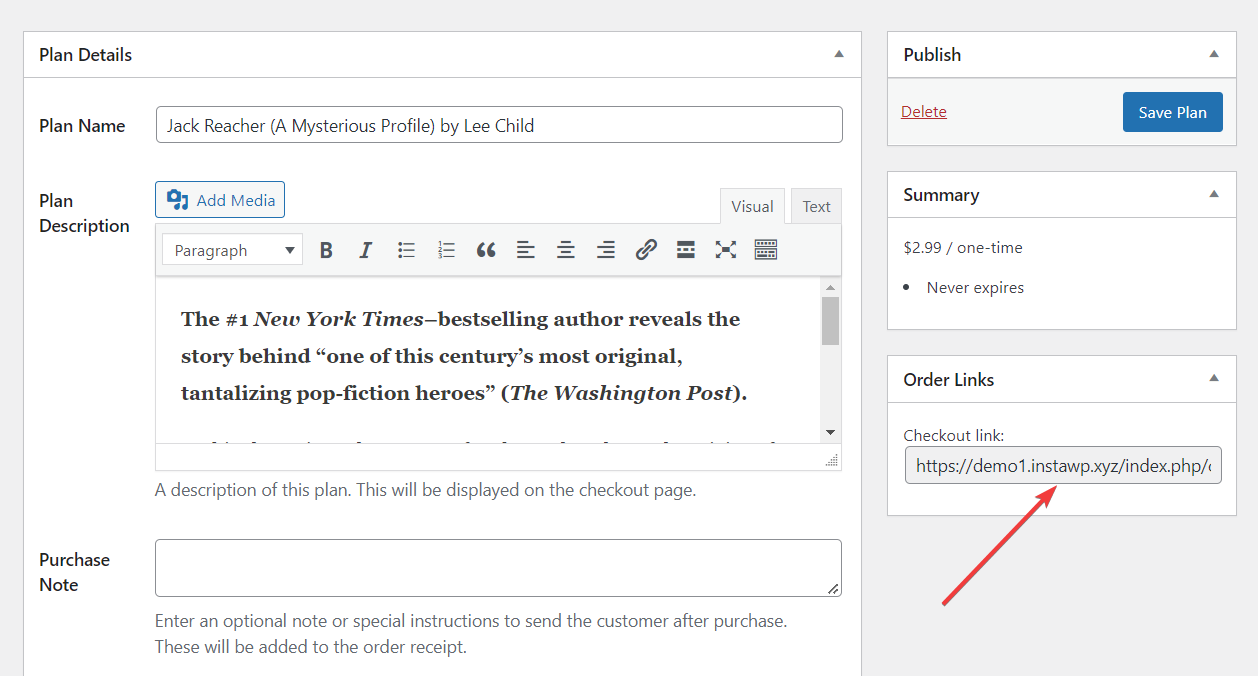Click the Purchase Note resize grip
1258x676 pixels.
coord(834,590)
